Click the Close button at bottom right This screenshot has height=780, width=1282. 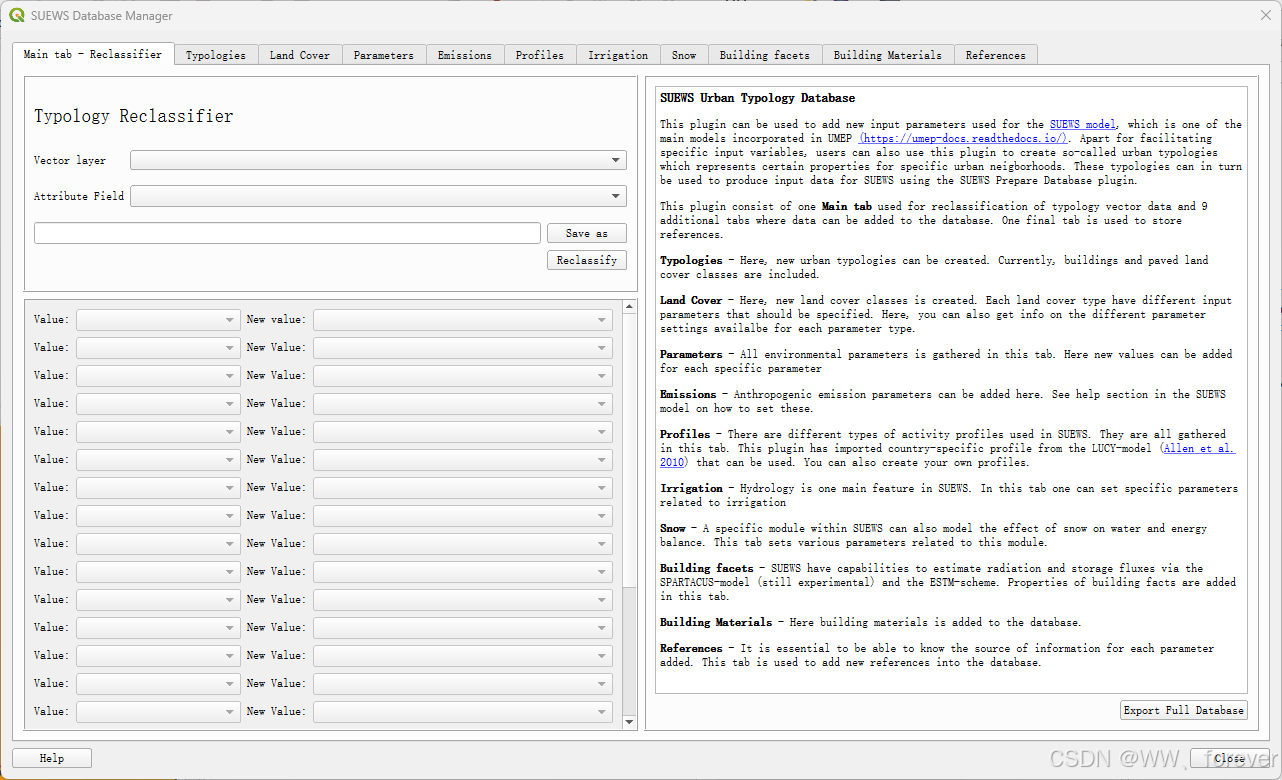(1230, 759)
